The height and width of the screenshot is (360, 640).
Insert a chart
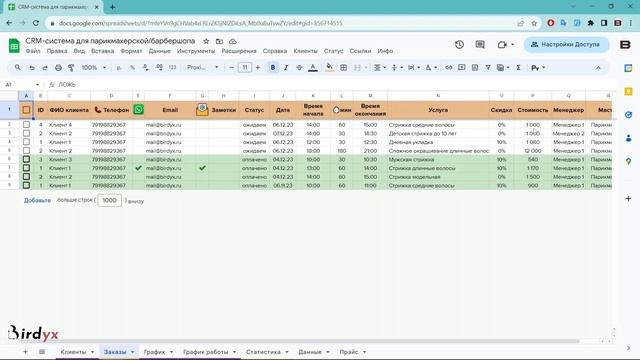[x=475, y=68]
